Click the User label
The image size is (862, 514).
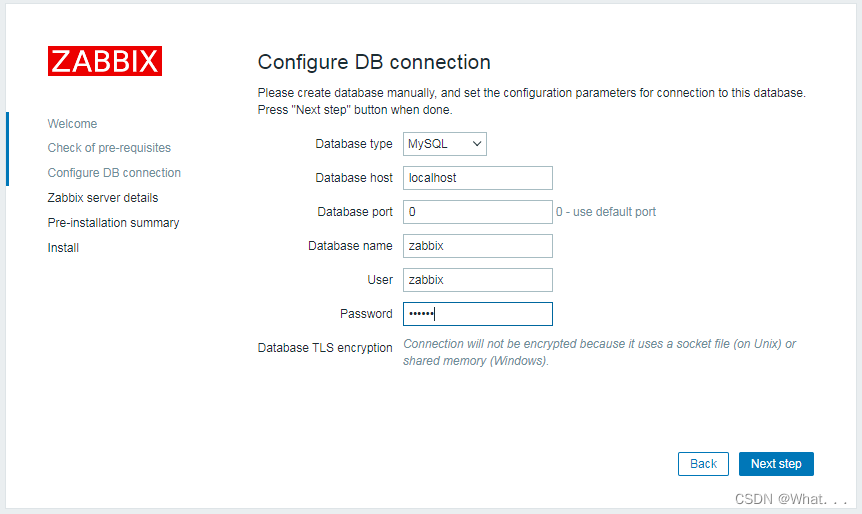pos(380,280)
